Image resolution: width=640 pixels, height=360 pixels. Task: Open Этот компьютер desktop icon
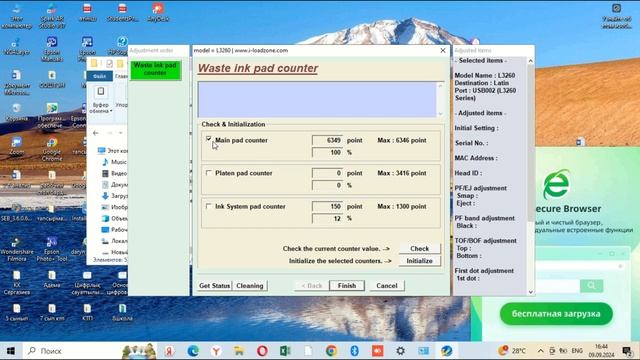(16, 16)
